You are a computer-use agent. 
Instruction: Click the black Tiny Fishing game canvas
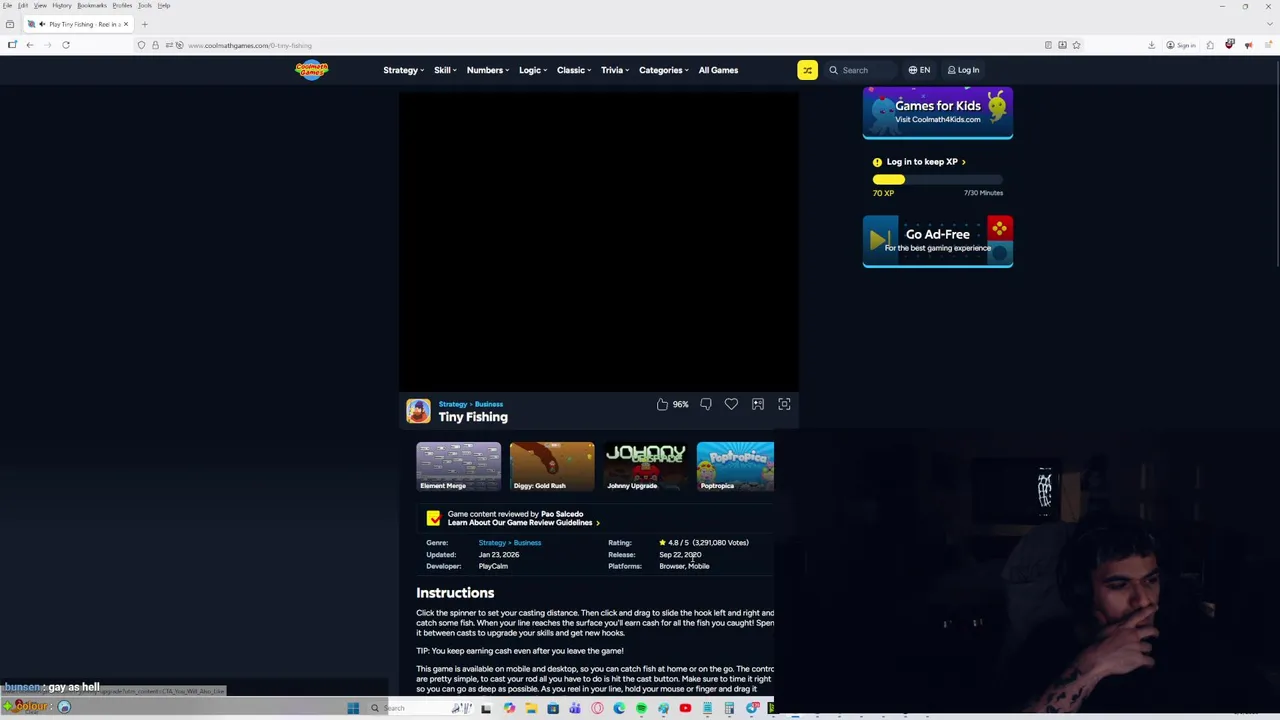pos(598,240)
